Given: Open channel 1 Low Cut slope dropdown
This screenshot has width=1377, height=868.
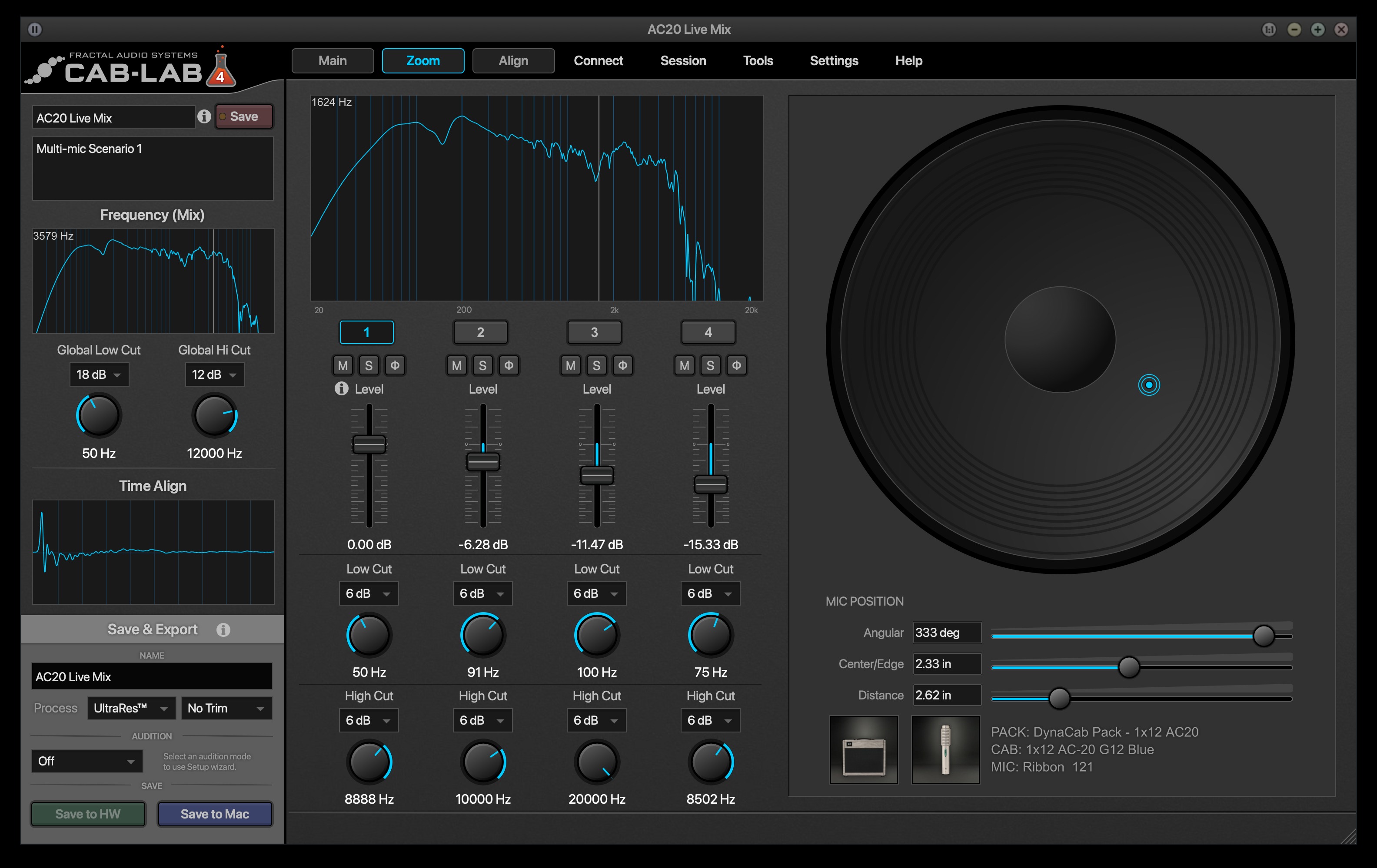Looking at the screenshot, I should (x=368, y=594).
